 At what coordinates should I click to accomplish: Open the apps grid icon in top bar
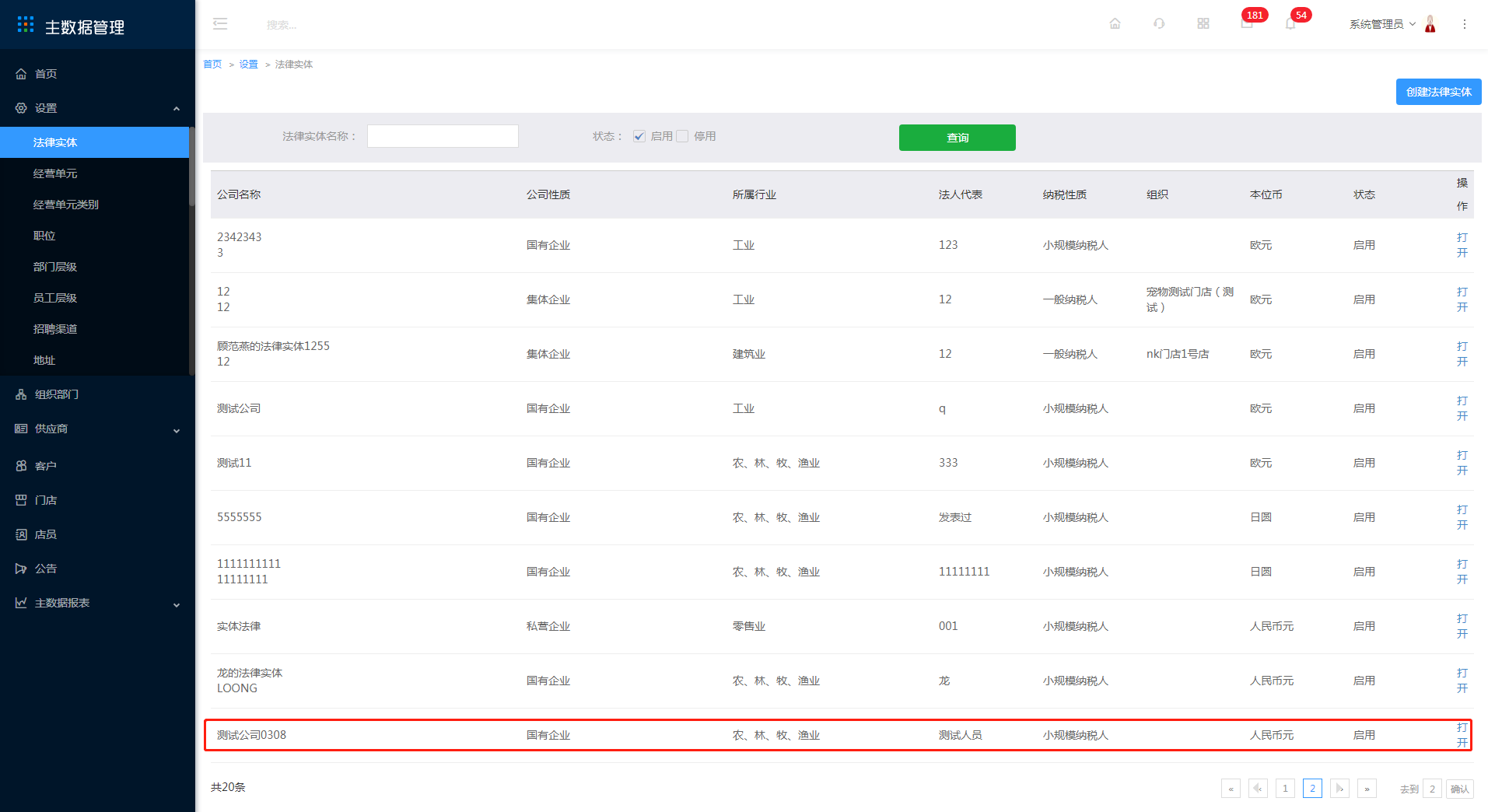(x=1203, y=24)
